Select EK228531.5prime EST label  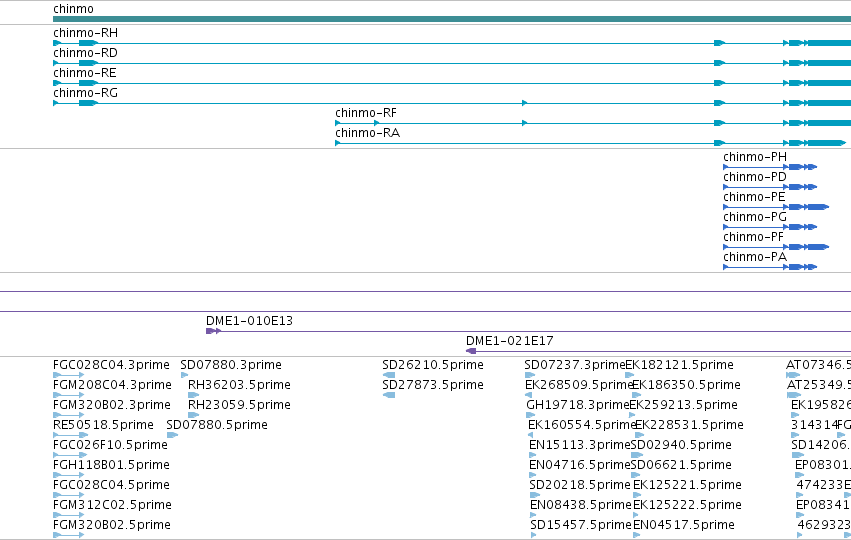pos(689,425)
